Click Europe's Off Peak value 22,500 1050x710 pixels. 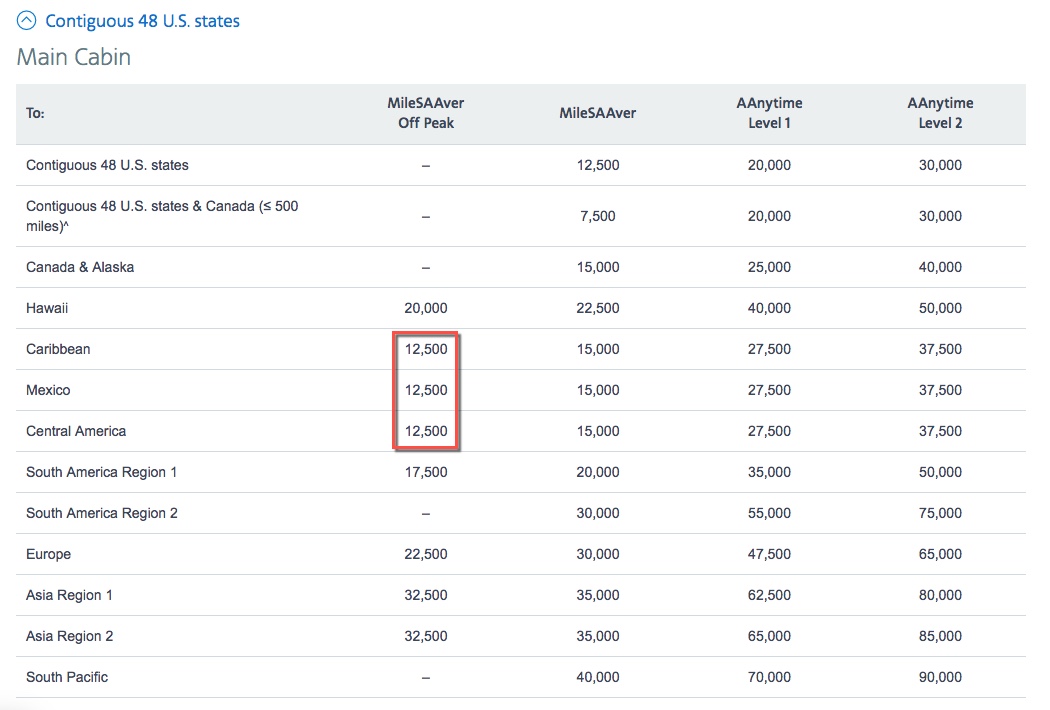point(426,554)
